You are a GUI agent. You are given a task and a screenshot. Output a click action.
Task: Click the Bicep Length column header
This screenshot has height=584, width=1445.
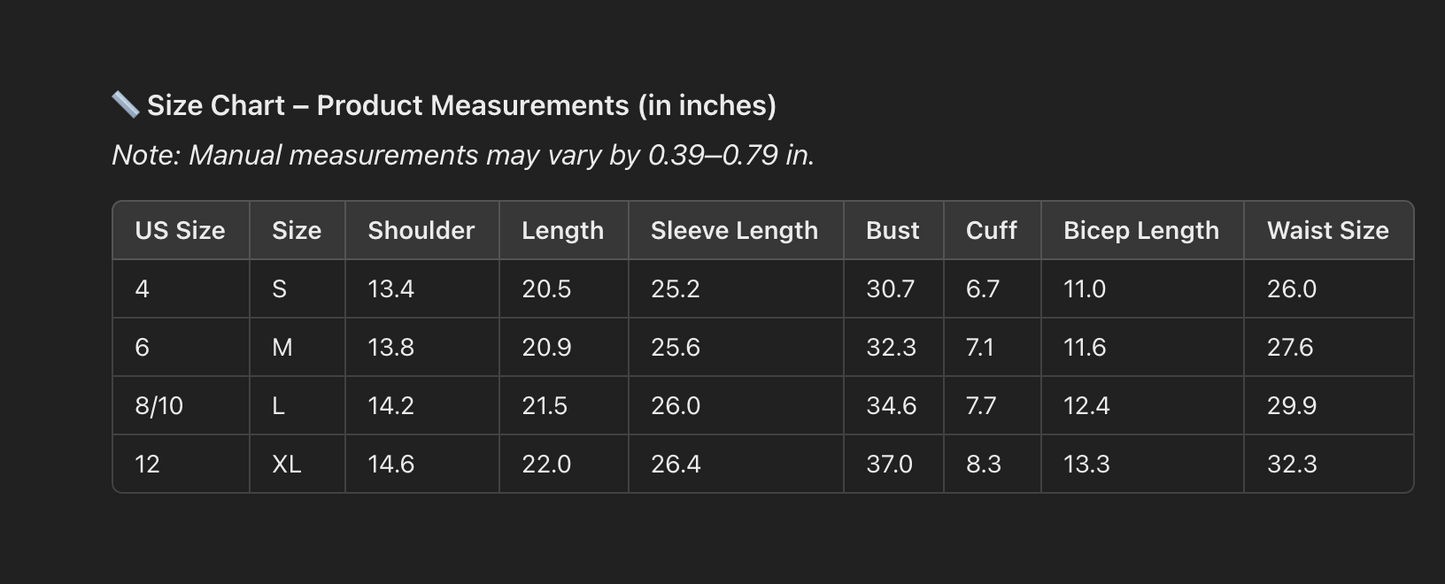tap(1141, 230)
